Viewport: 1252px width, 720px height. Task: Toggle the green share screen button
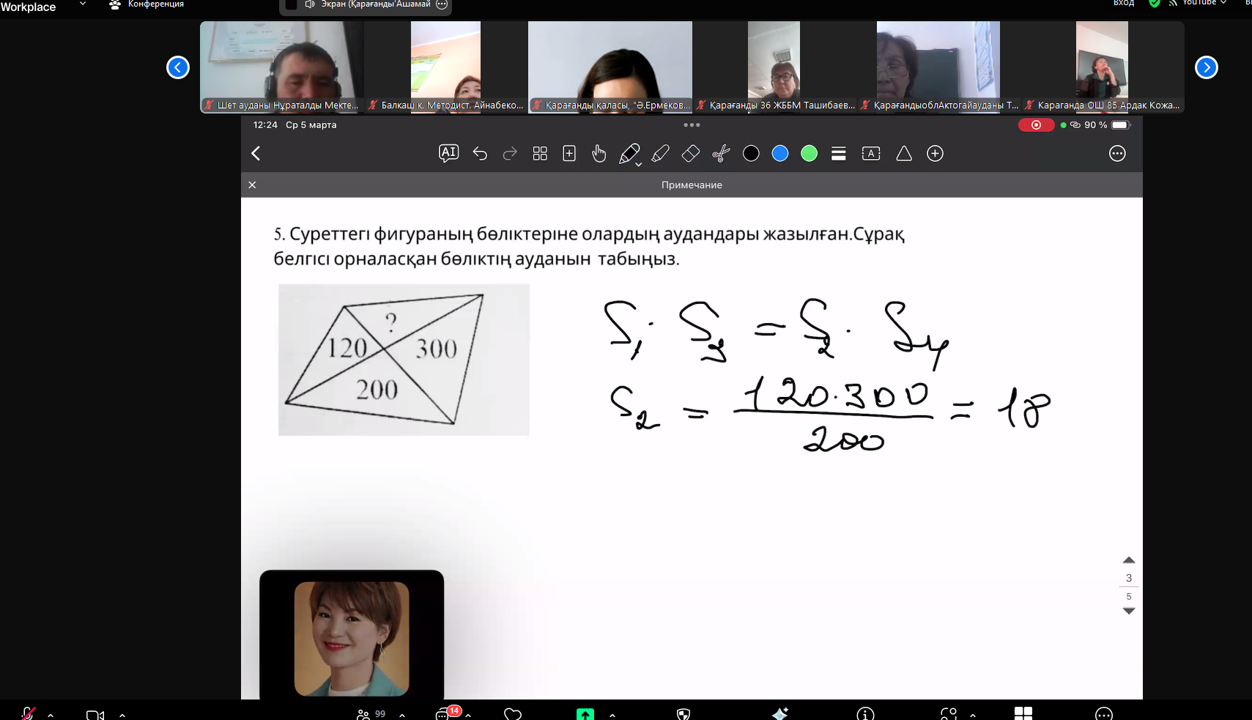585,713
